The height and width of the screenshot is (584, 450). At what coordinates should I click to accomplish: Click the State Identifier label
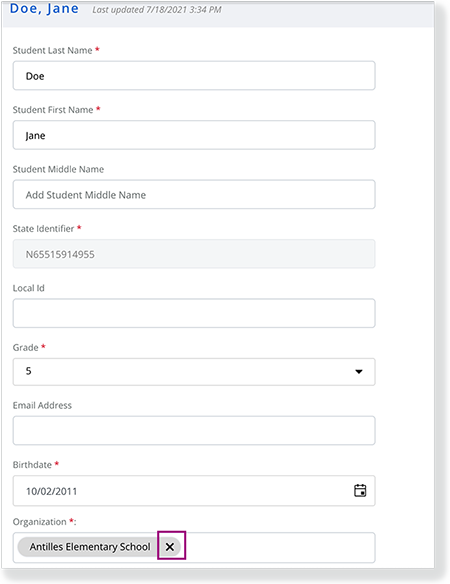tap(43, 229)
